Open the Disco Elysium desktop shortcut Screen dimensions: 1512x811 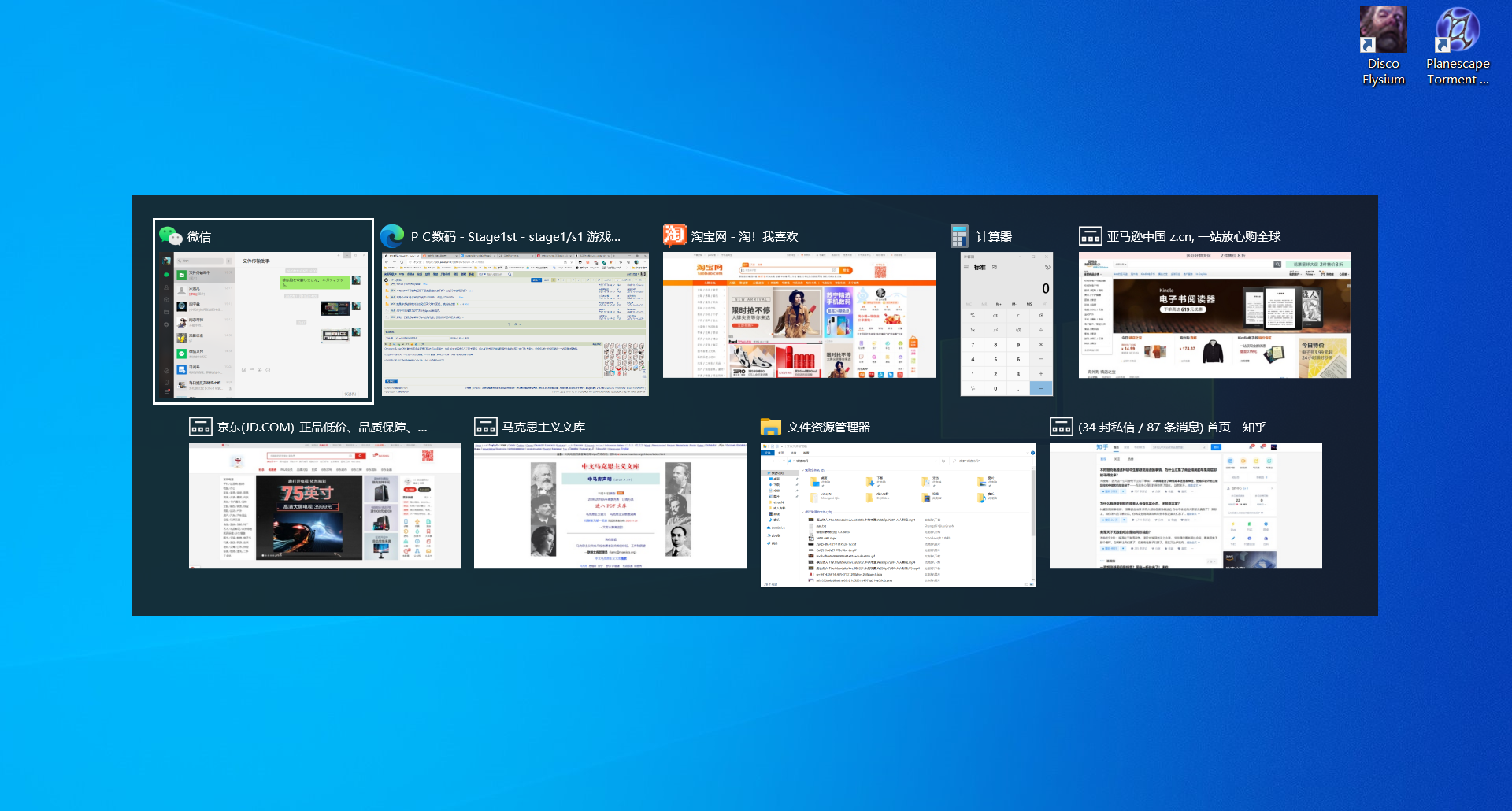click(1384, 46)
